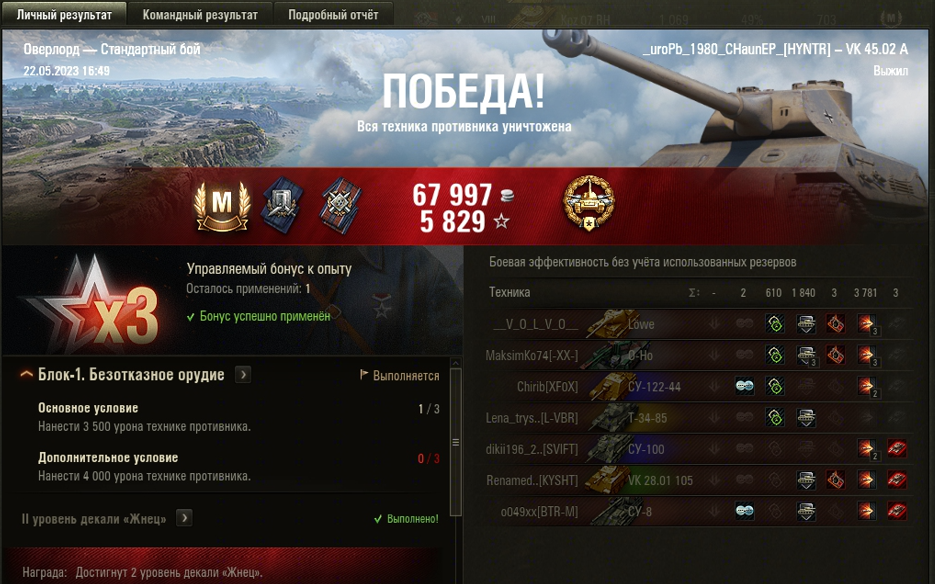
Task: Click player name __V_O_L_V_O__ in the list
Action: (x=535, y=324)
